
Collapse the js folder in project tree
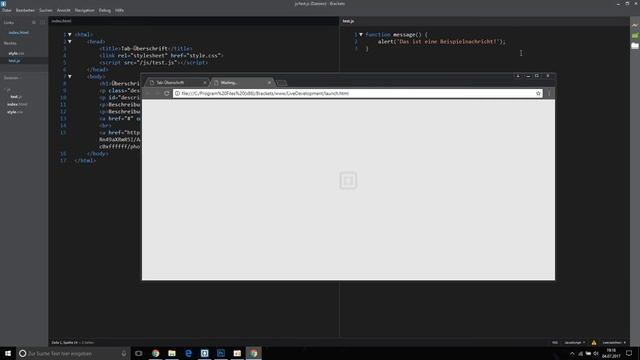[x=8, y=89]
